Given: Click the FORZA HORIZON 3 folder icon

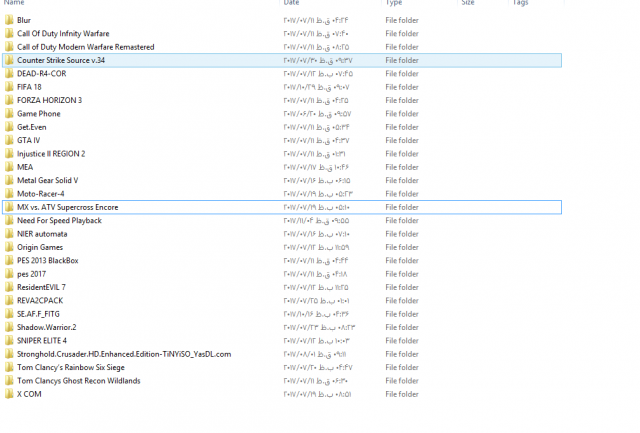Looking at the screenshot, I should [9, 100].
